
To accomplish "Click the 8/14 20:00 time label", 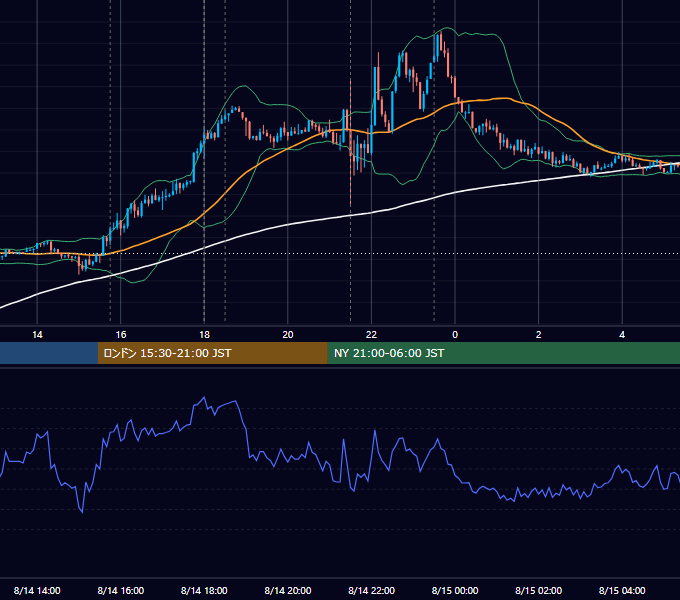I will point(288,590).
